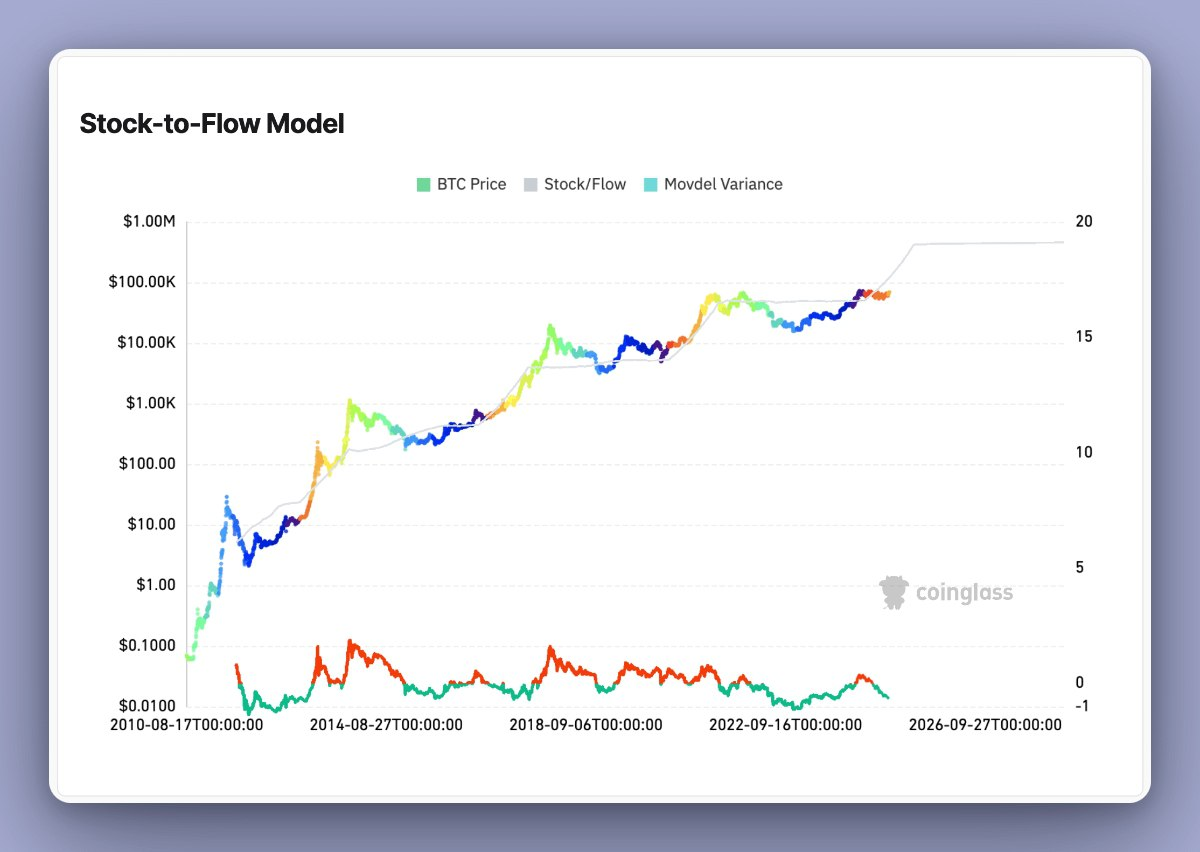Click the gray Stock/Flow legend swatch

(x=531, y=184)
